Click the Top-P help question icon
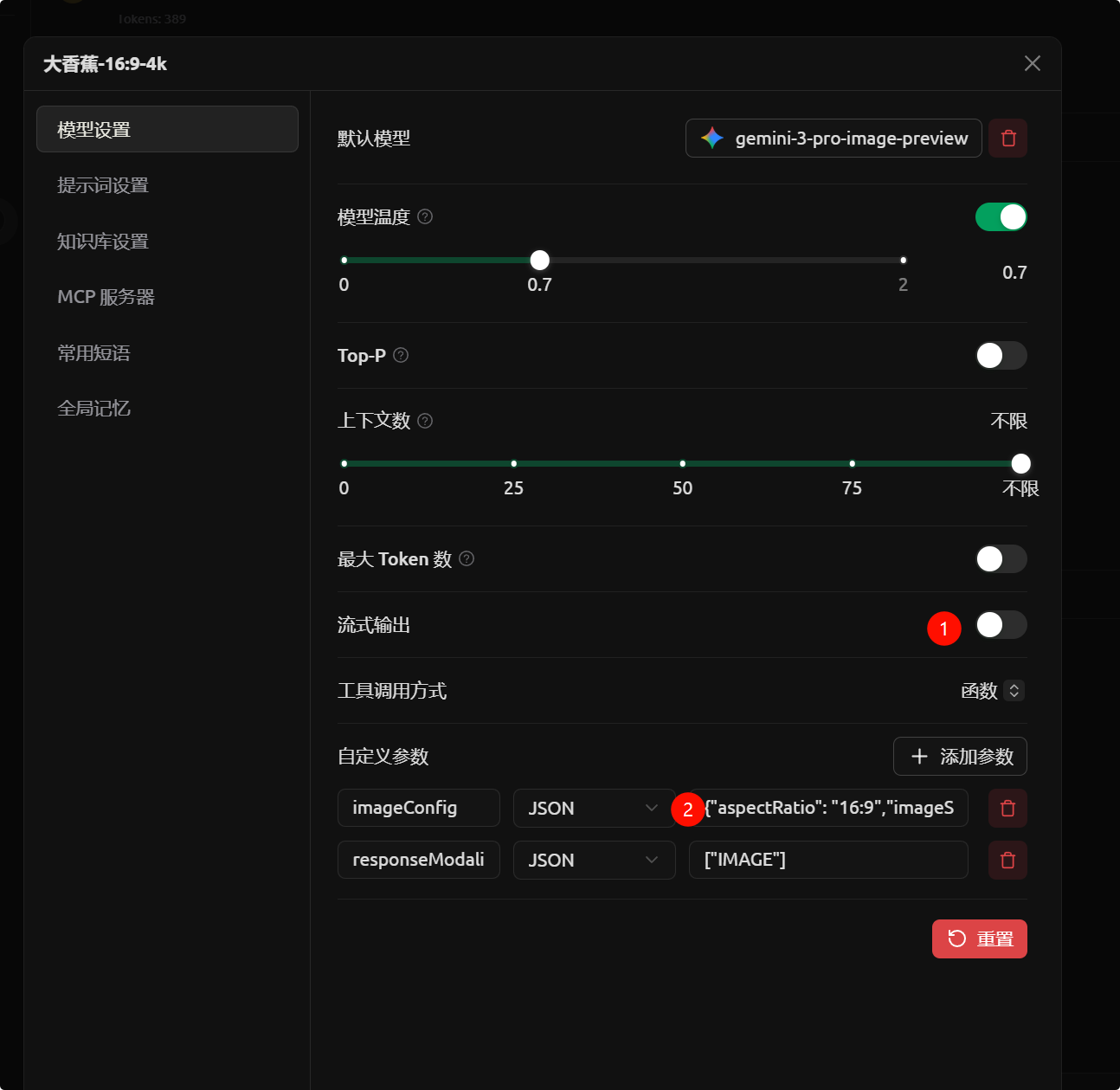 [400, 355]
